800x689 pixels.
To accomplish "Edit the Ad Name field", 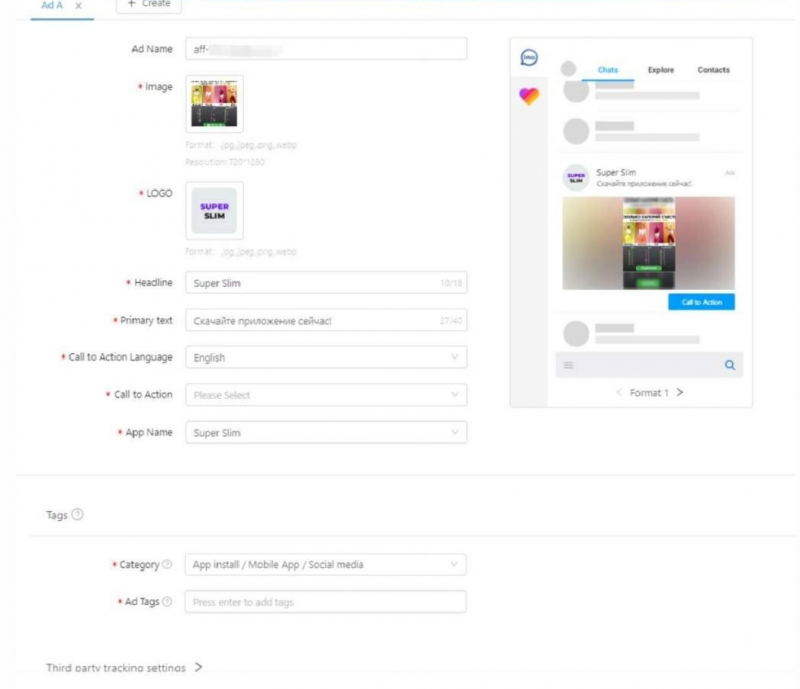I will (326, 49).
